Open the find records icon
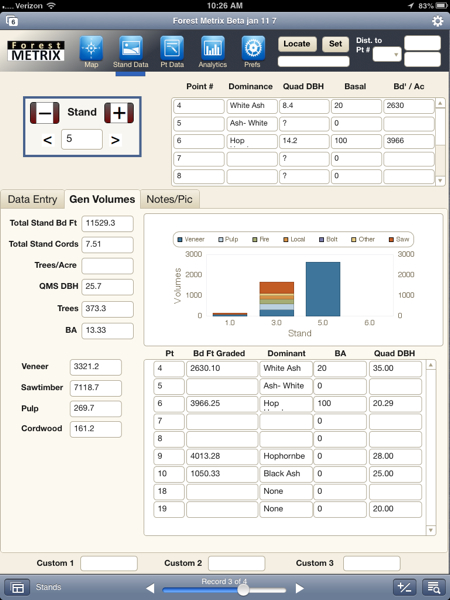Screen dimensions: 450x600 (434, 587)
